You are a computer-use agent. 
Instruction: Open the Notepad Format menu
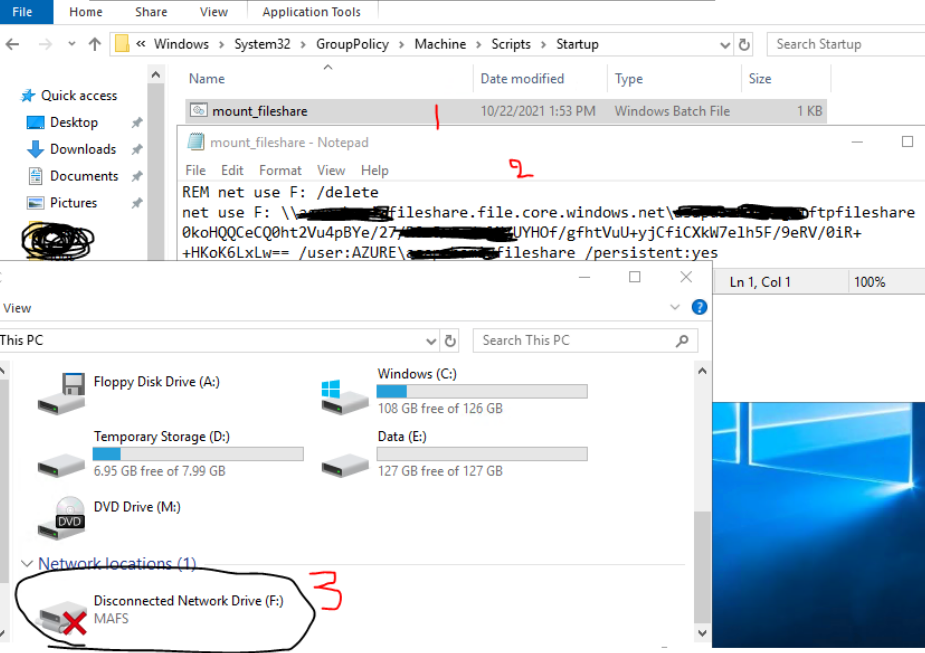click(280, 170)
